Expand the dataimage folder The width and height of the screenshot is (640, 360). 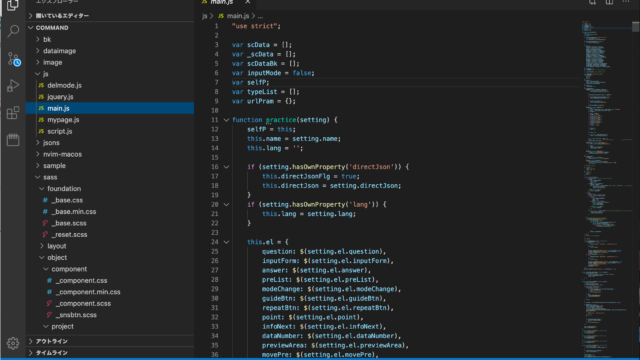(x=38, y=51)
